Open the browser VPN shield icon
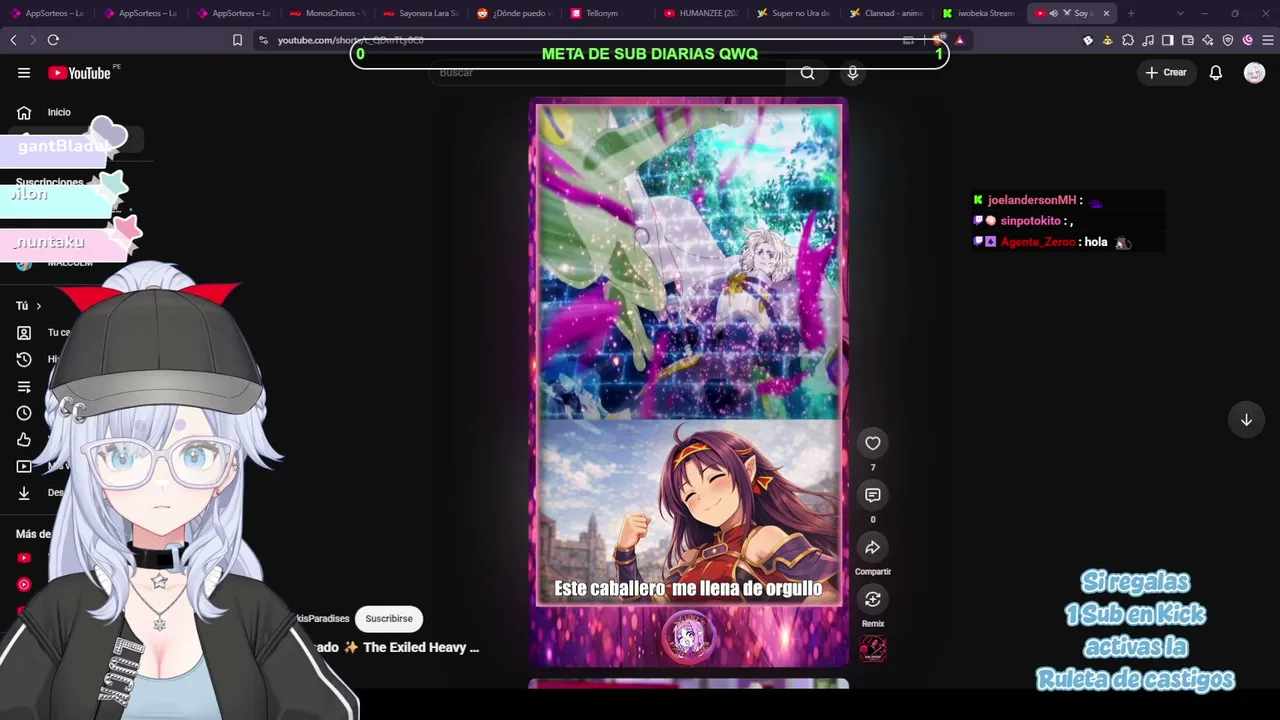 [1228, 40]
